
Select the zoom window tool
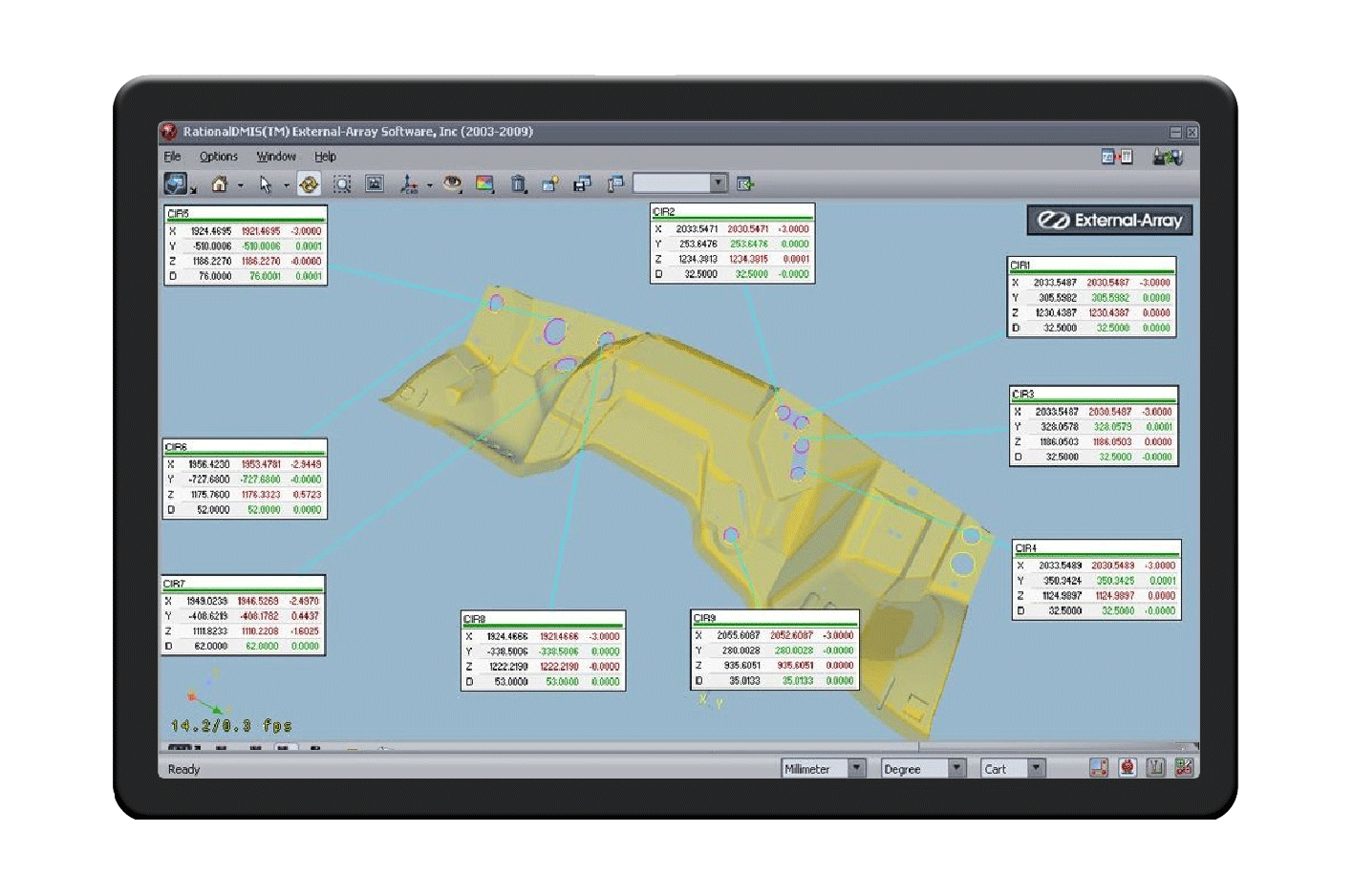(x=342, y=183)
